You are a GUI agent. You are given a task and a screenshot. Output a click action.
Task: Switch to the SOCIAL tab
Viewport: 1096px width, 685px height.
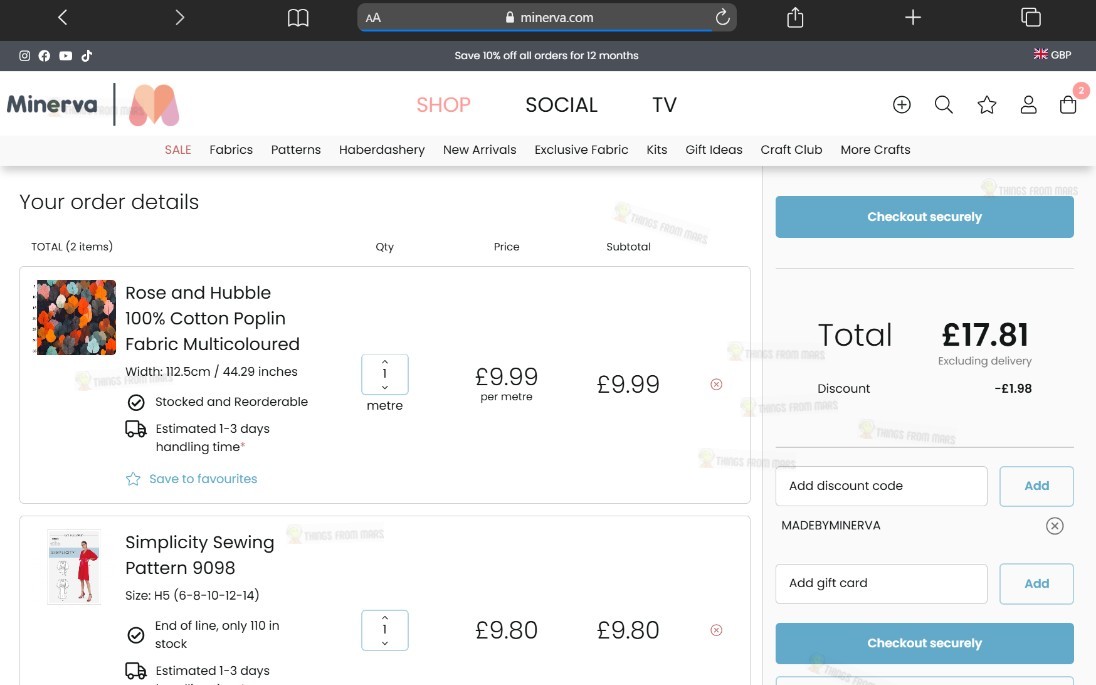tap(561, 105)
